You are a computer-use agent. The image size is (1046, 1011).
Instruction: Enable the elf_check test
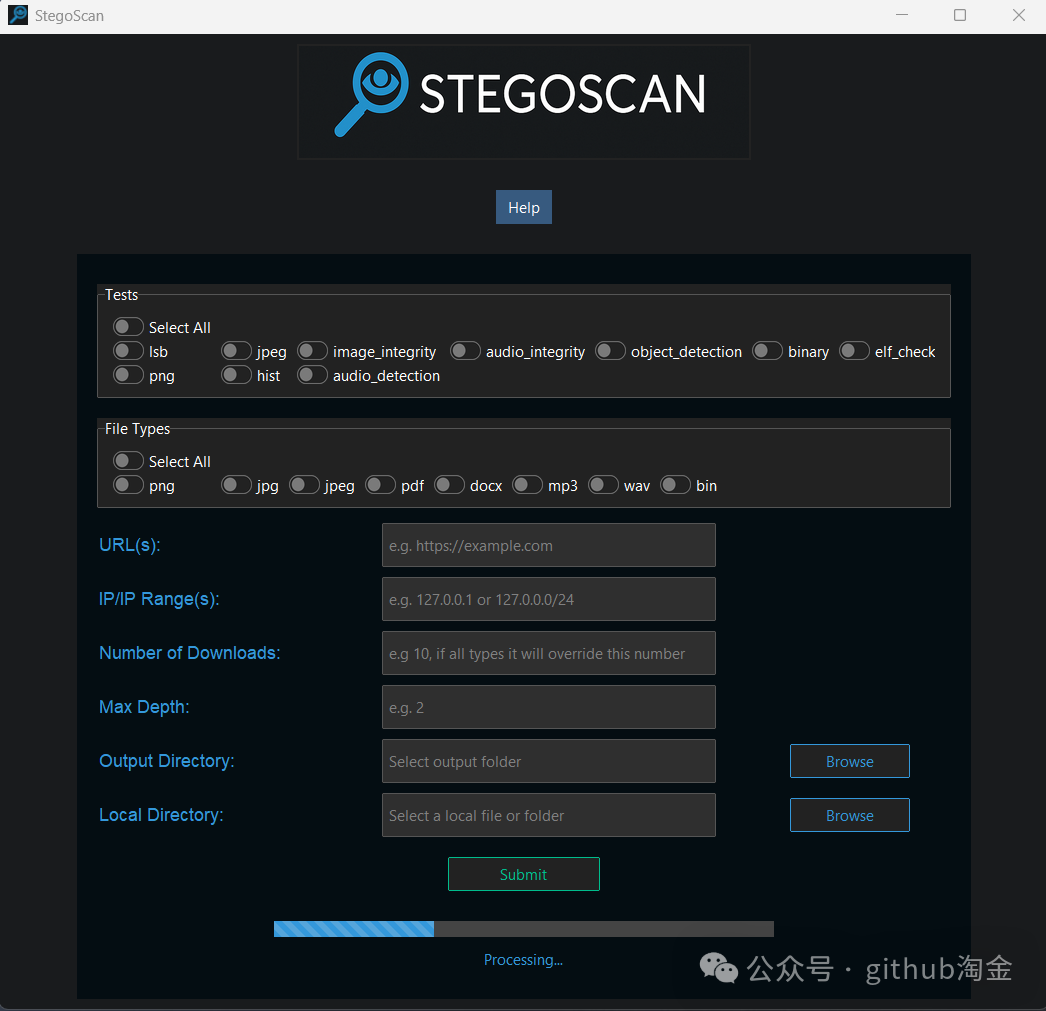click(854, 350)
